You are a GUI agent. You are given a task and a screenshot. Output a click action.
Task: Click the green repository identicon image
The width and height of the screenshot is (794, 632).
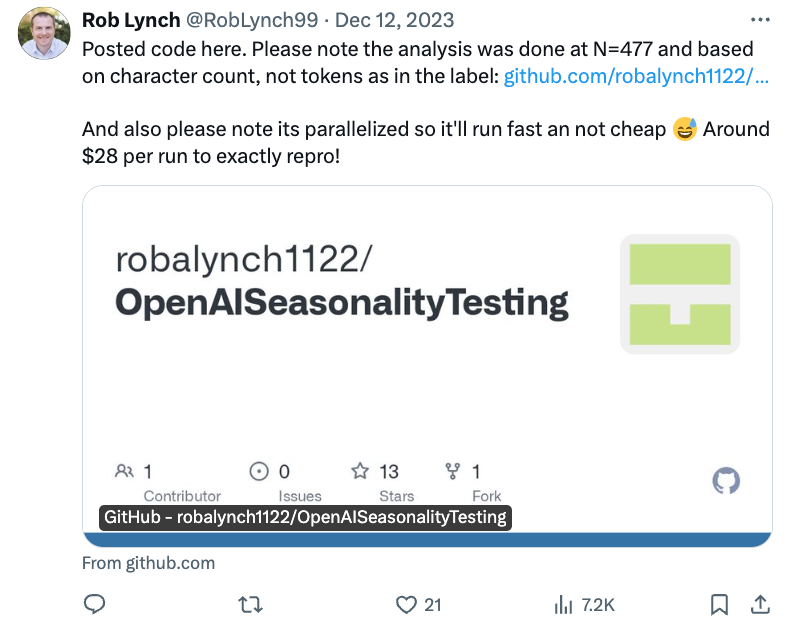(x=680, y=294)
